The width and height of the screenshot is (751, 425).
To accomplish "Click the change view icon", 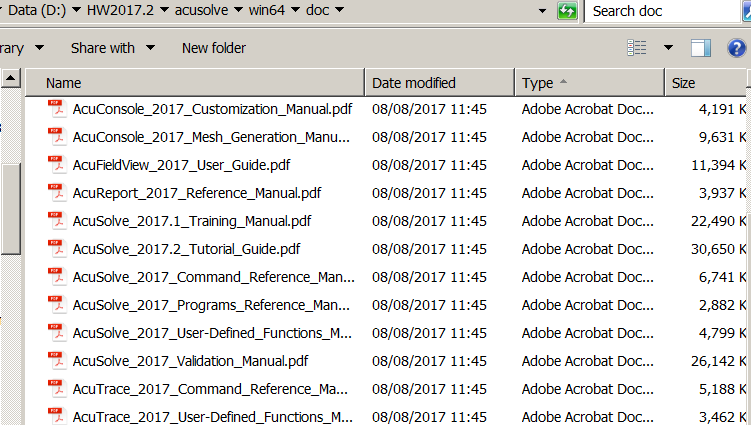I will point(637,47).
